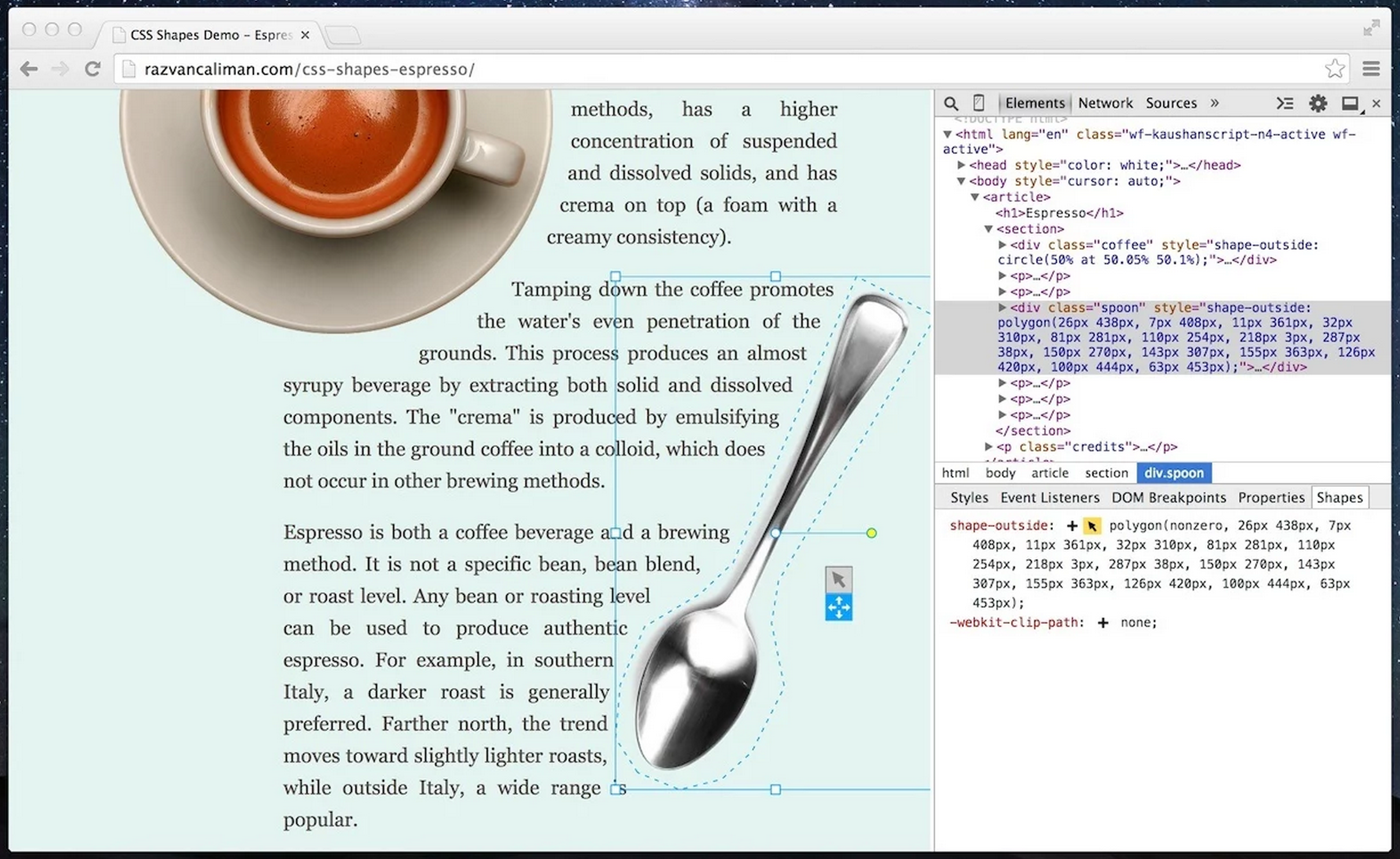The image size is (1400, 859).
Task: Select the on-page shape editor pointer tool
Action: click(838, 579)
